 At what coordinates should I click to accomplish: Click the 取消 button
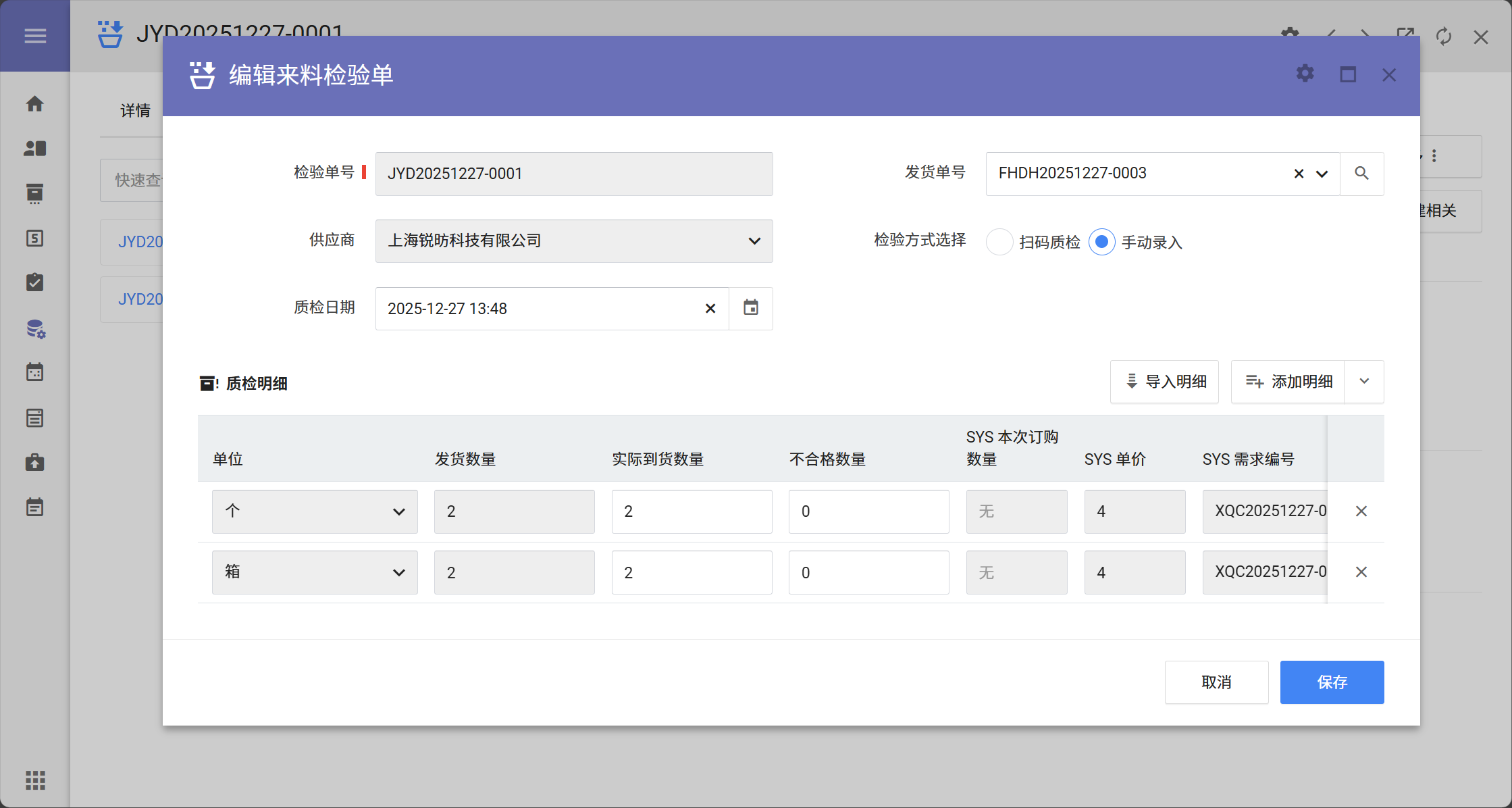click(x=1216, y=682)
